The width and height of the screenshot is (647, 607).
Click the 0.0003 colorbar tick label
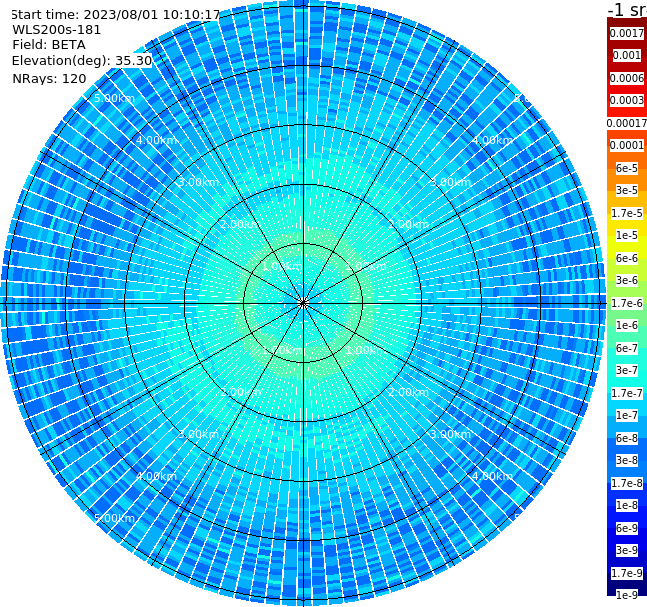(x=627, y=100)
